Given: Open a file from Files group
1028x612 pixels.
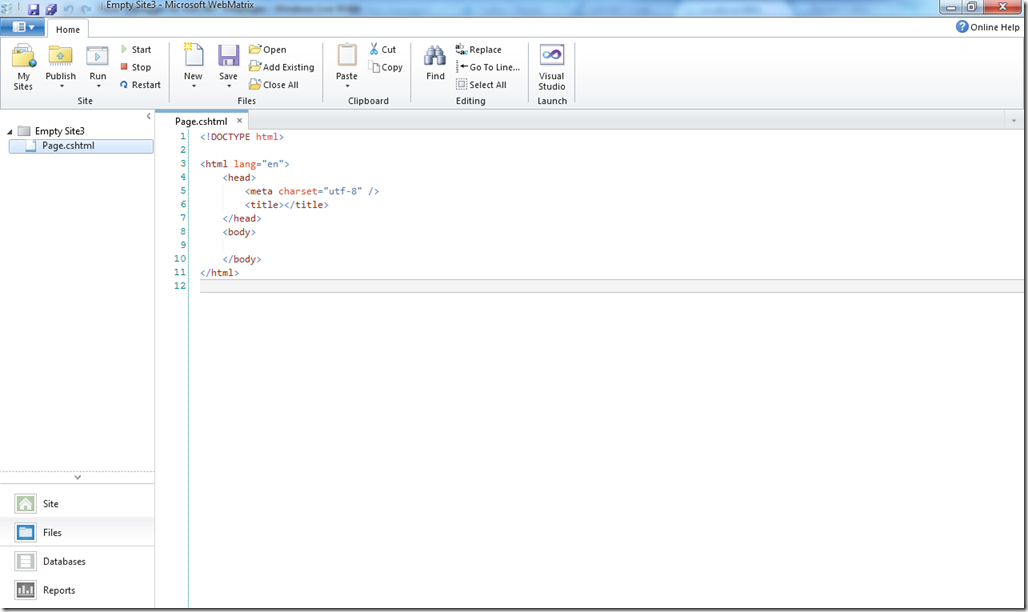Looking at the screenshot, I should 267,50.
